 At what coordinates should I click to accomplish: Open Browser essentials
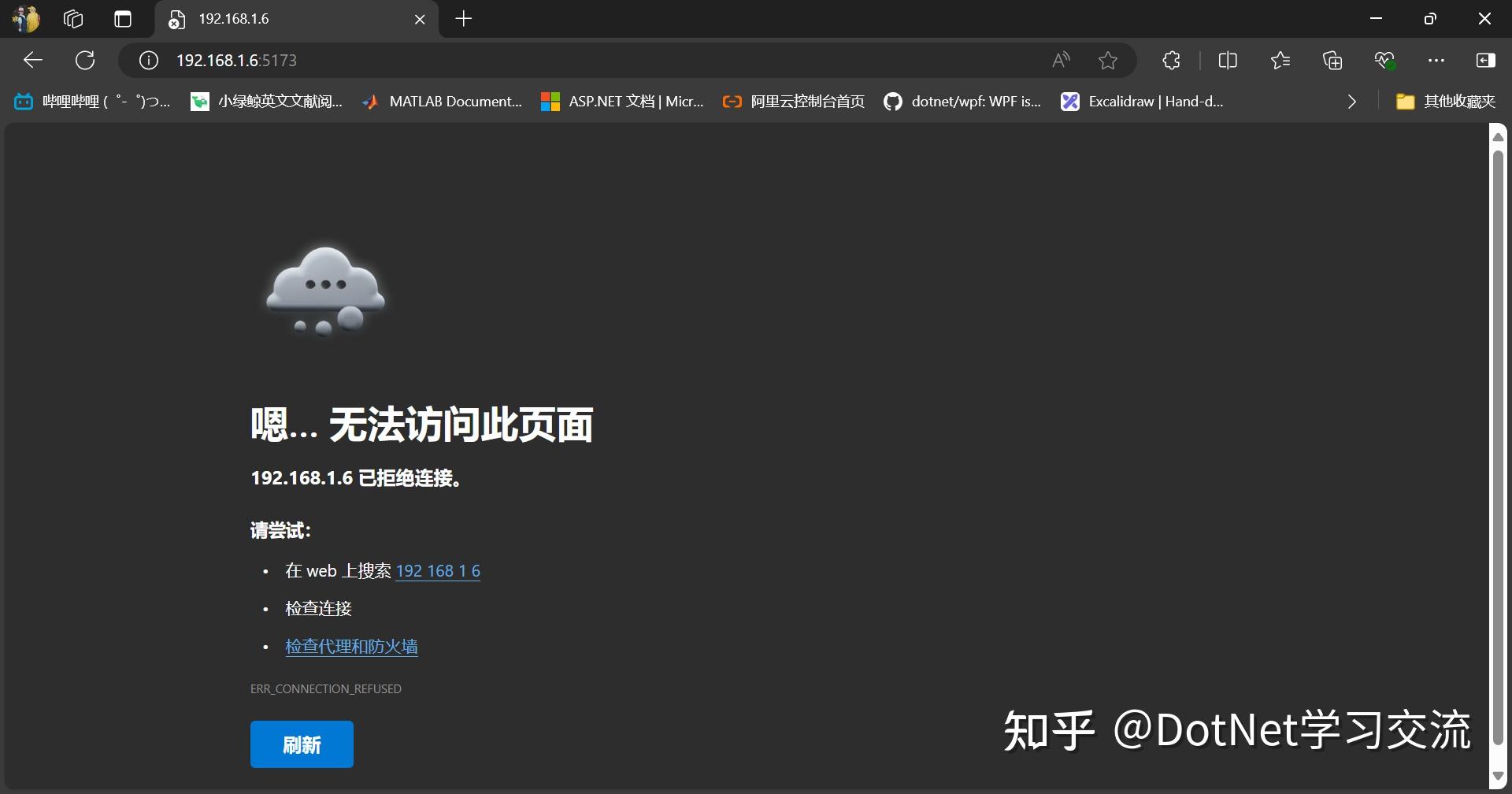pyautogui.click(x=1384, y=60)
